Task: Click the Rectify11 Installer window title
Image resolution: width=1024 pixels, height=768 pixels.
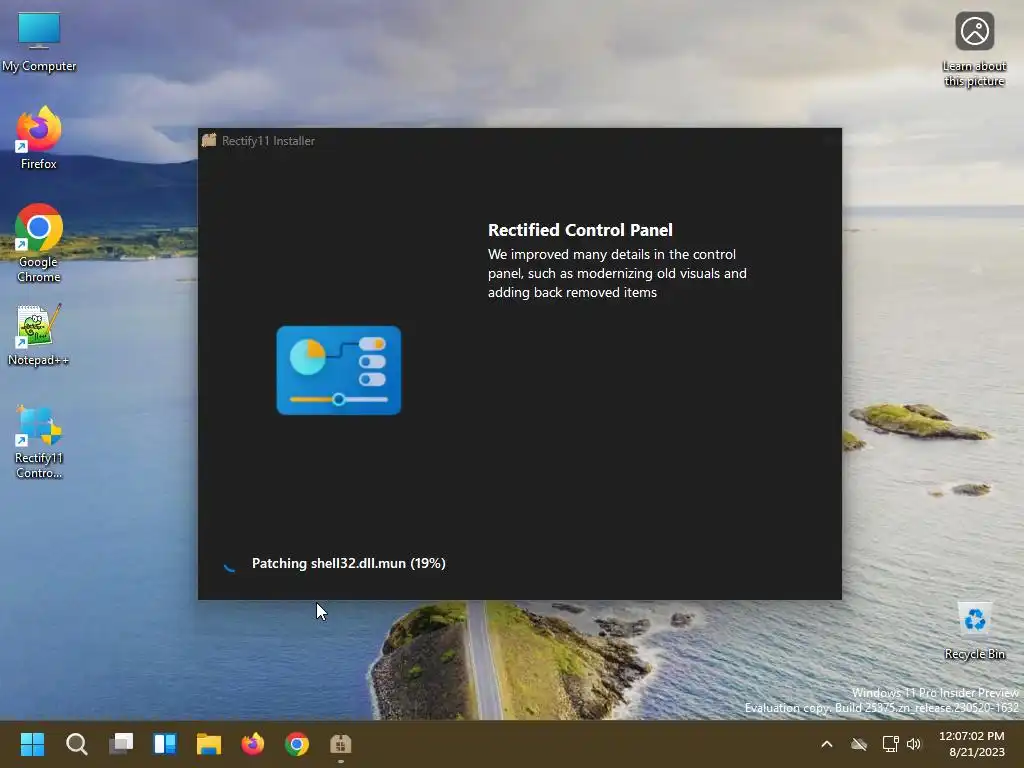Action: 268,141
